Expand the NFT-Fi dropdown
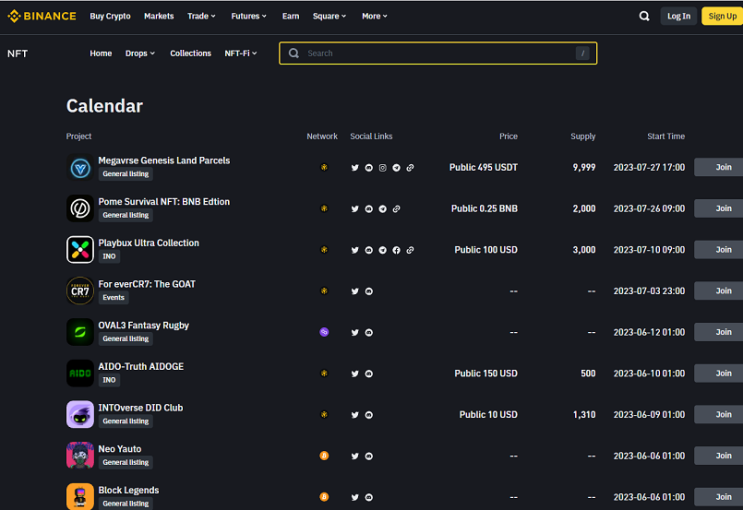The height and width of the screenshot is (510, 743). (241, 54)
